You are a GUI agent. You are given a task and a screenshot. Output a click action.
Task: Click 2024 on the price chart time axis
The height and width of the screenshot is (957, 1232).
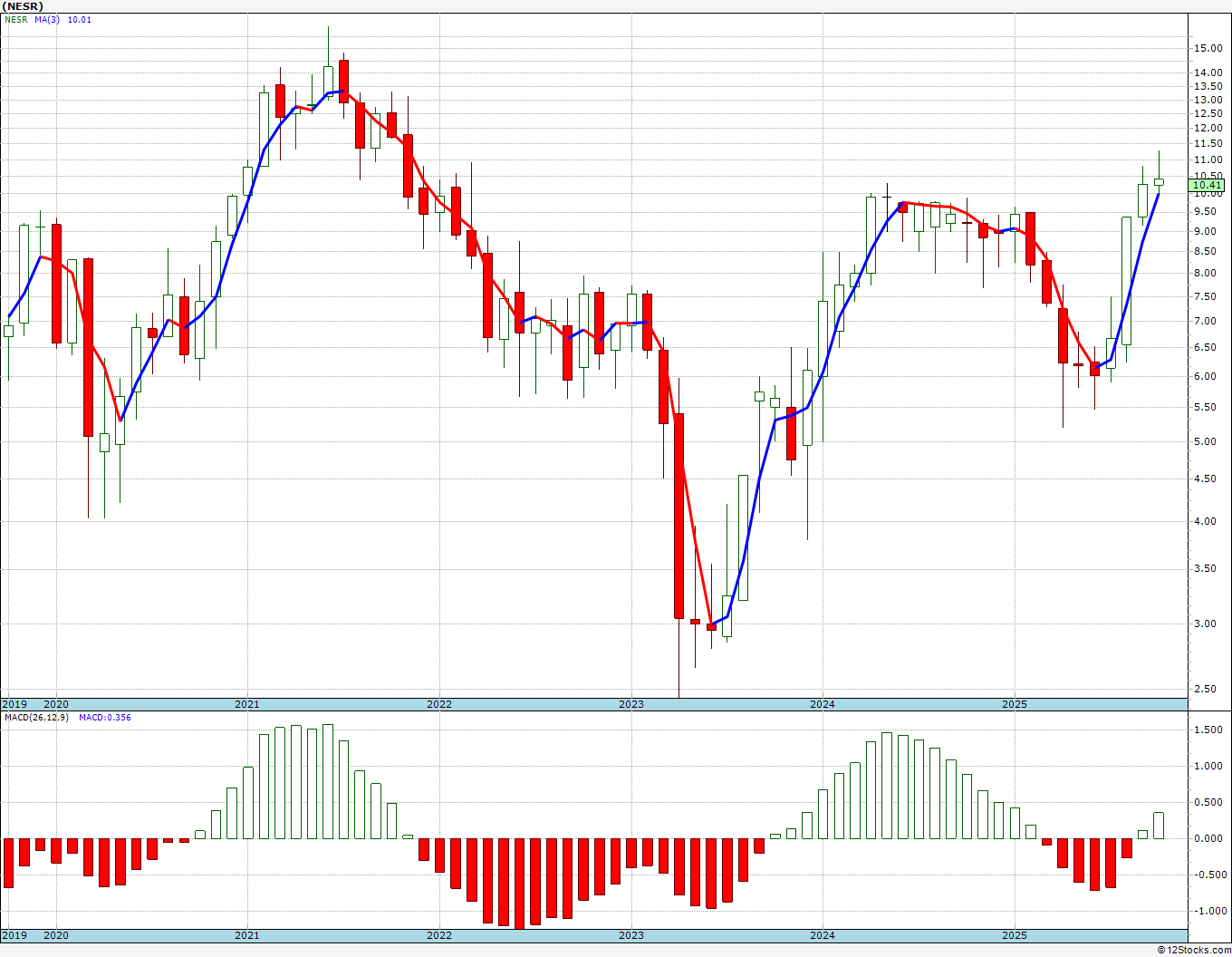(x=823, y=704)
